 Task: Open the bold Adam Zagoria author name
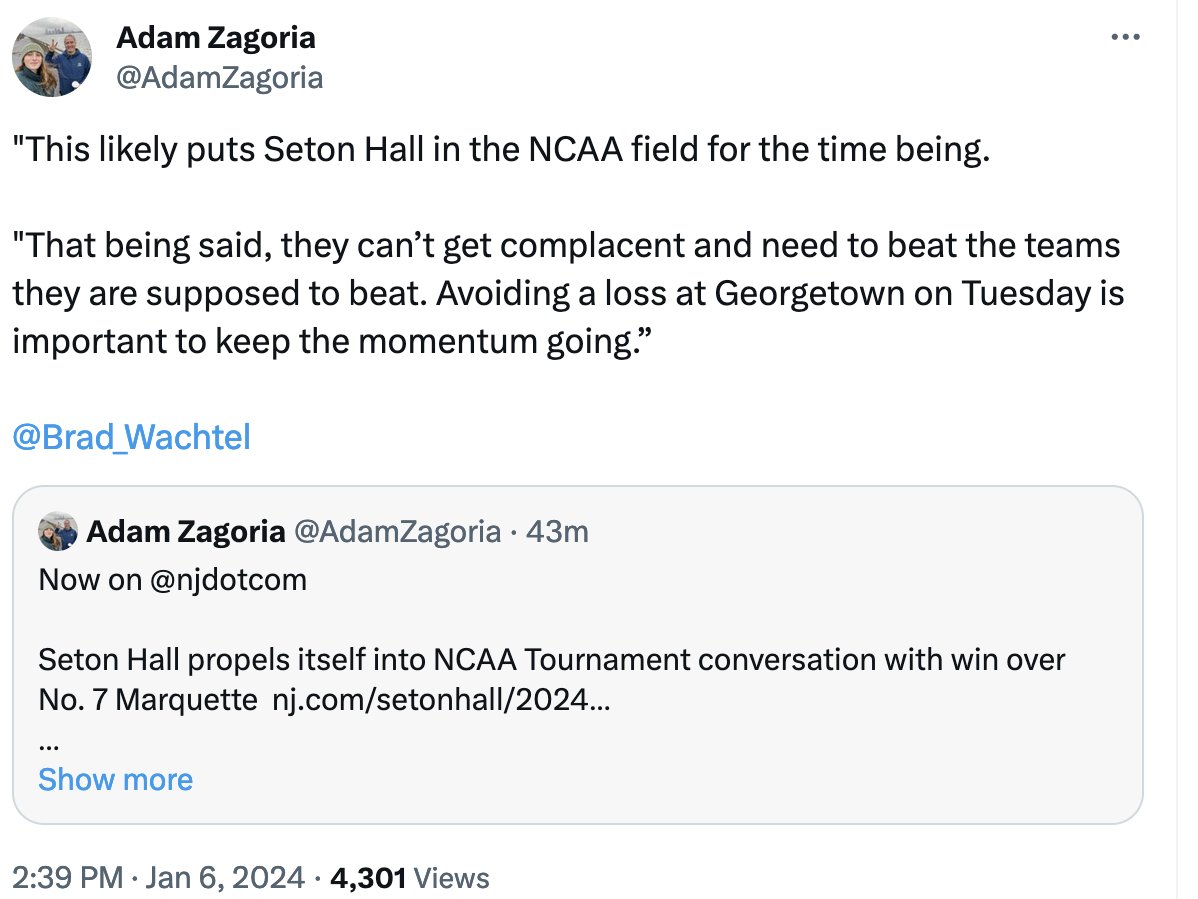click(x=216, y=38)
